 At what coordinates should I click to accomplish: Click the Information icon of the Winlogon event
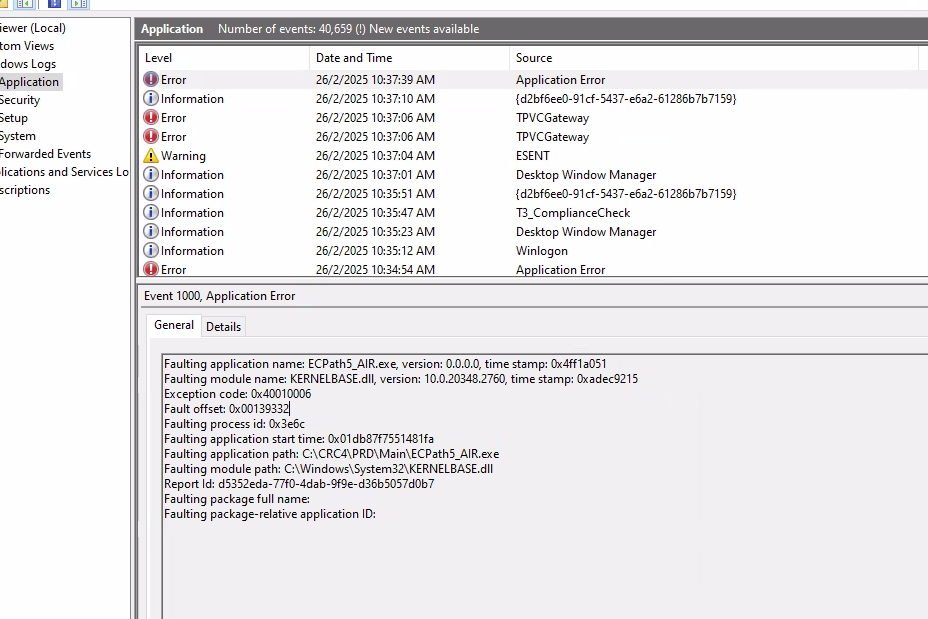pos(151,251)
